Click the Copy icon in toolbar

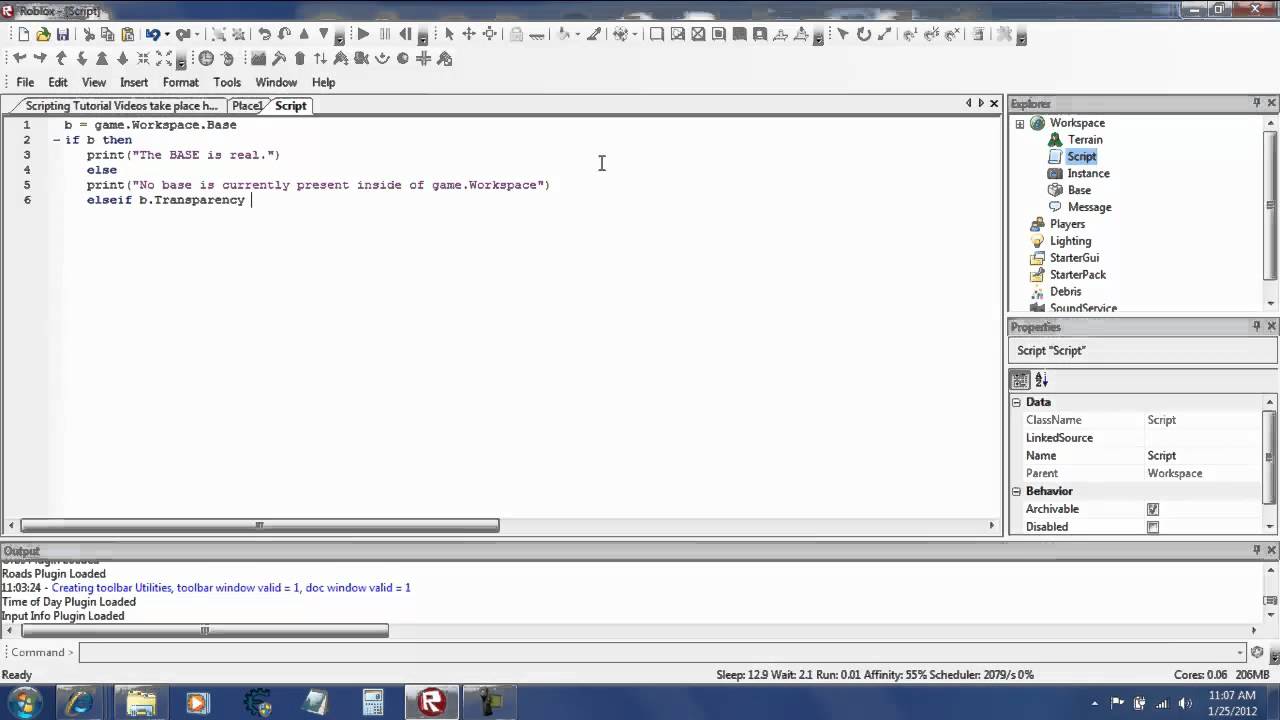pyautogui.click(x=108, y=34)
